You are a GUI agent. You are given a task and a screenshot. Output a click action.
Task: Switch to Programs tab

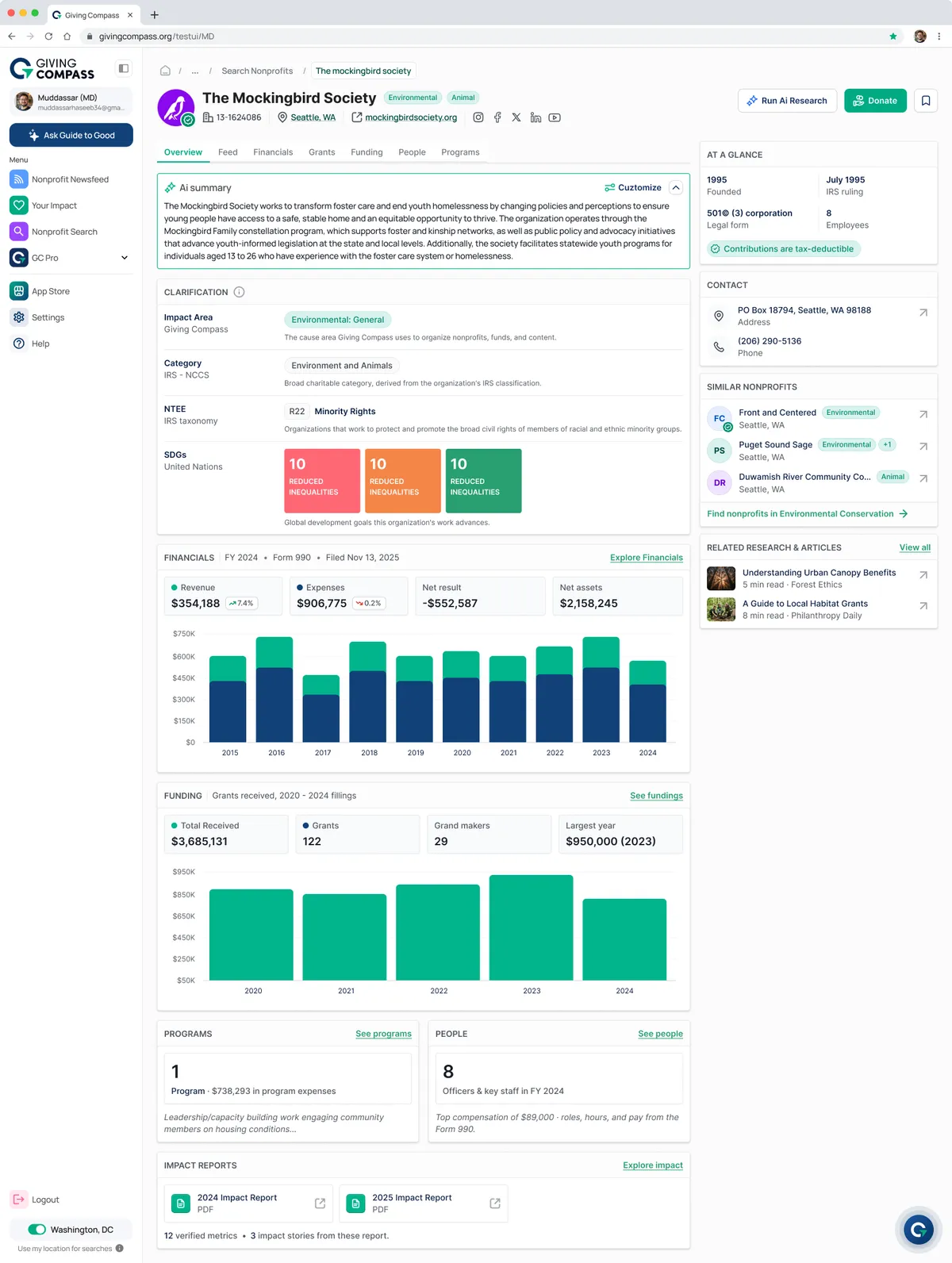[x=460, y=152]
